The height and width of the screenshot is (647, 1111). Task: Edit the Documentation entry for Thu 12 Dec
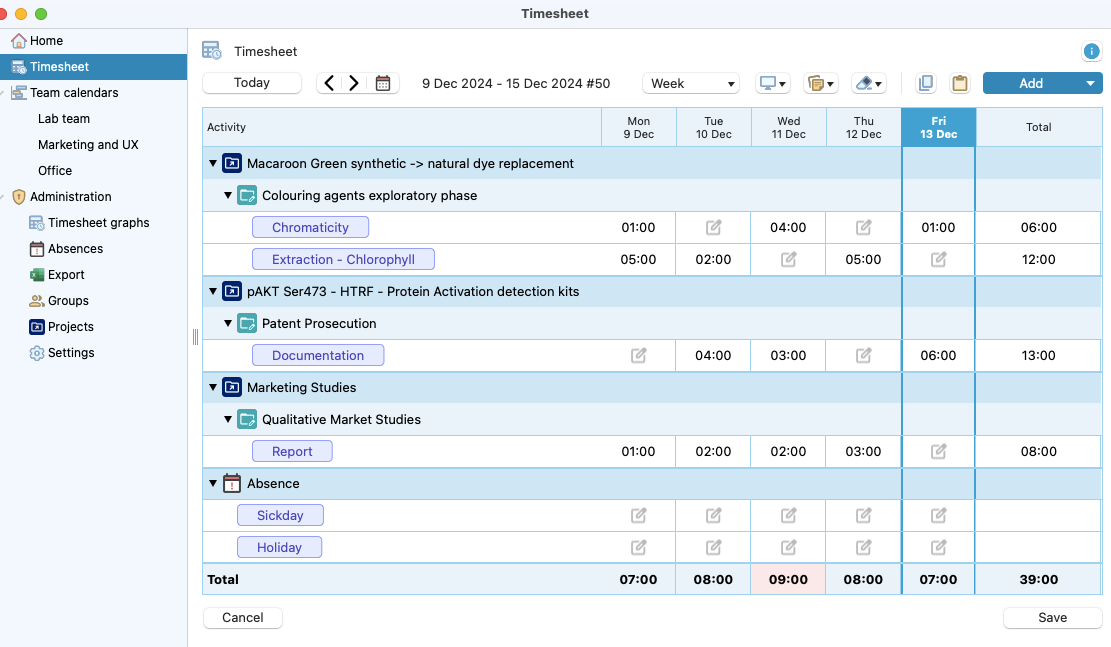(863, 355)
